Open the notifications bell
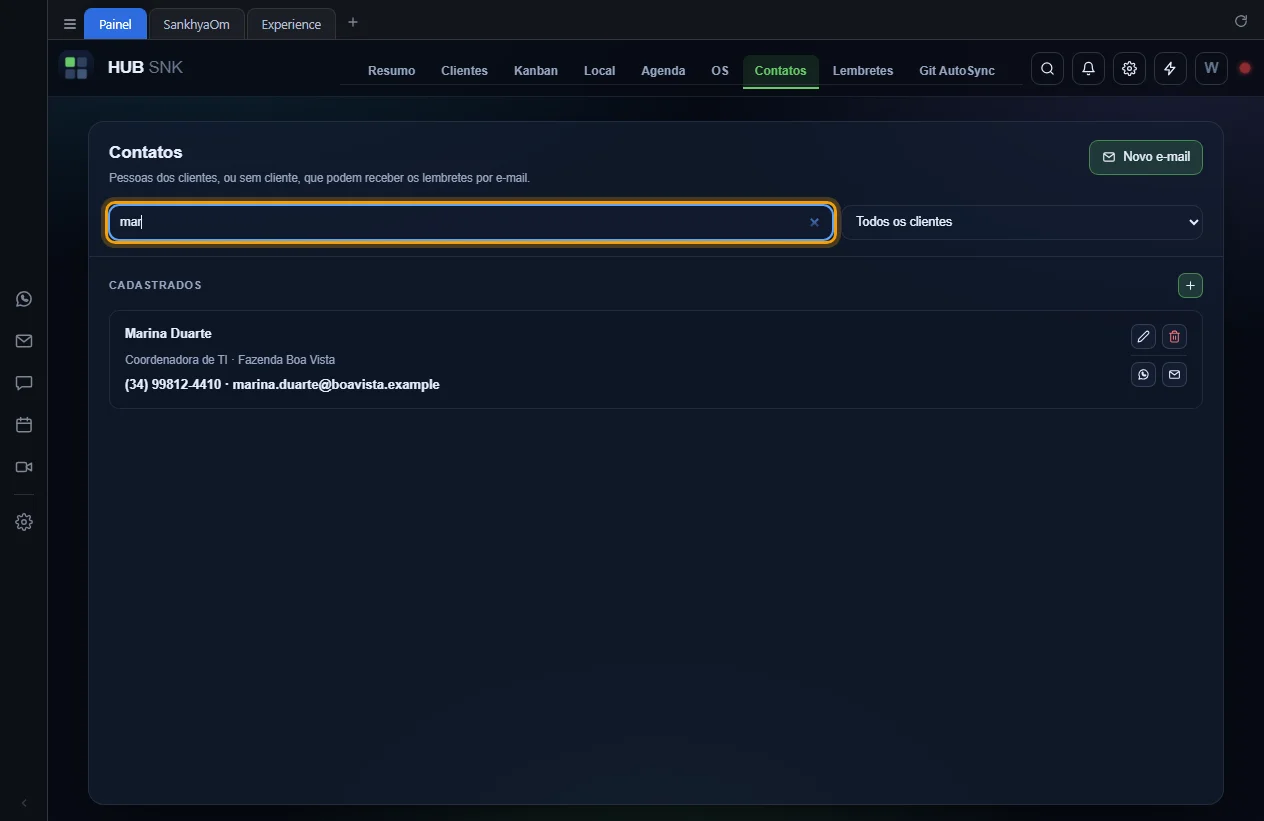Screen dimensions: 1264x821 (1088, 69)
